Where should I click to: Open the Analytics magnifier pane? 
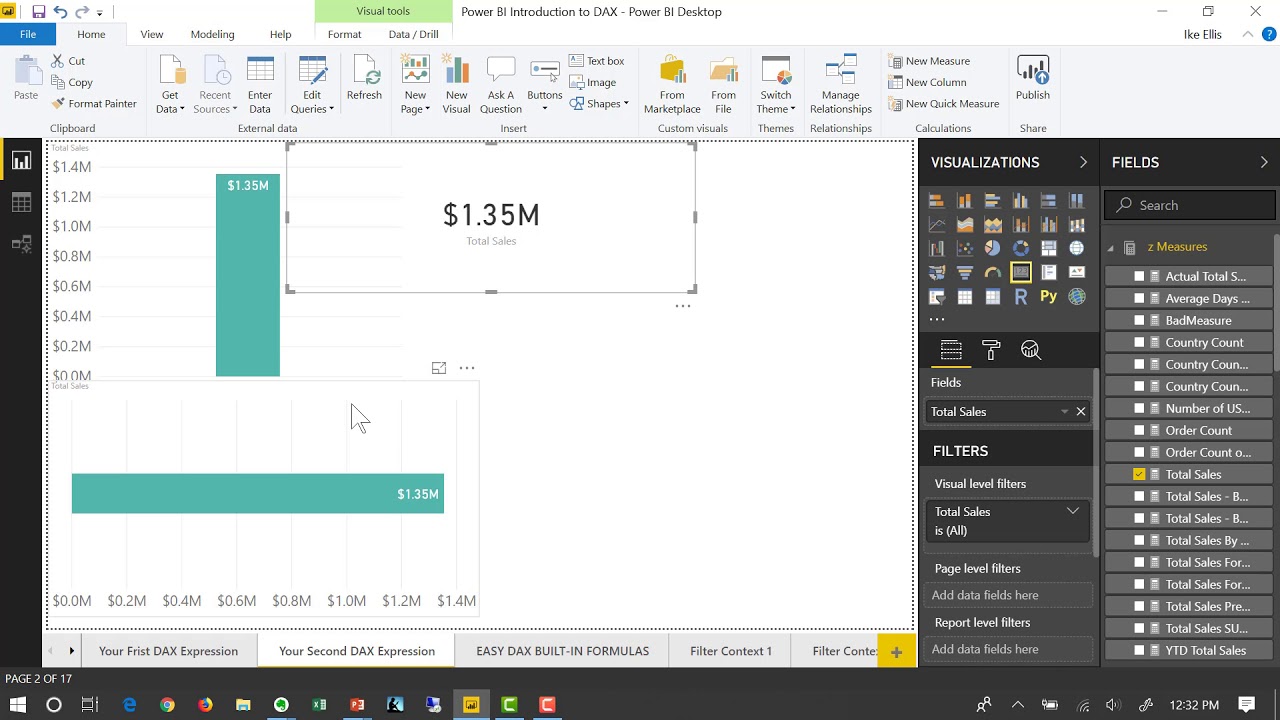pos(1031,350)
